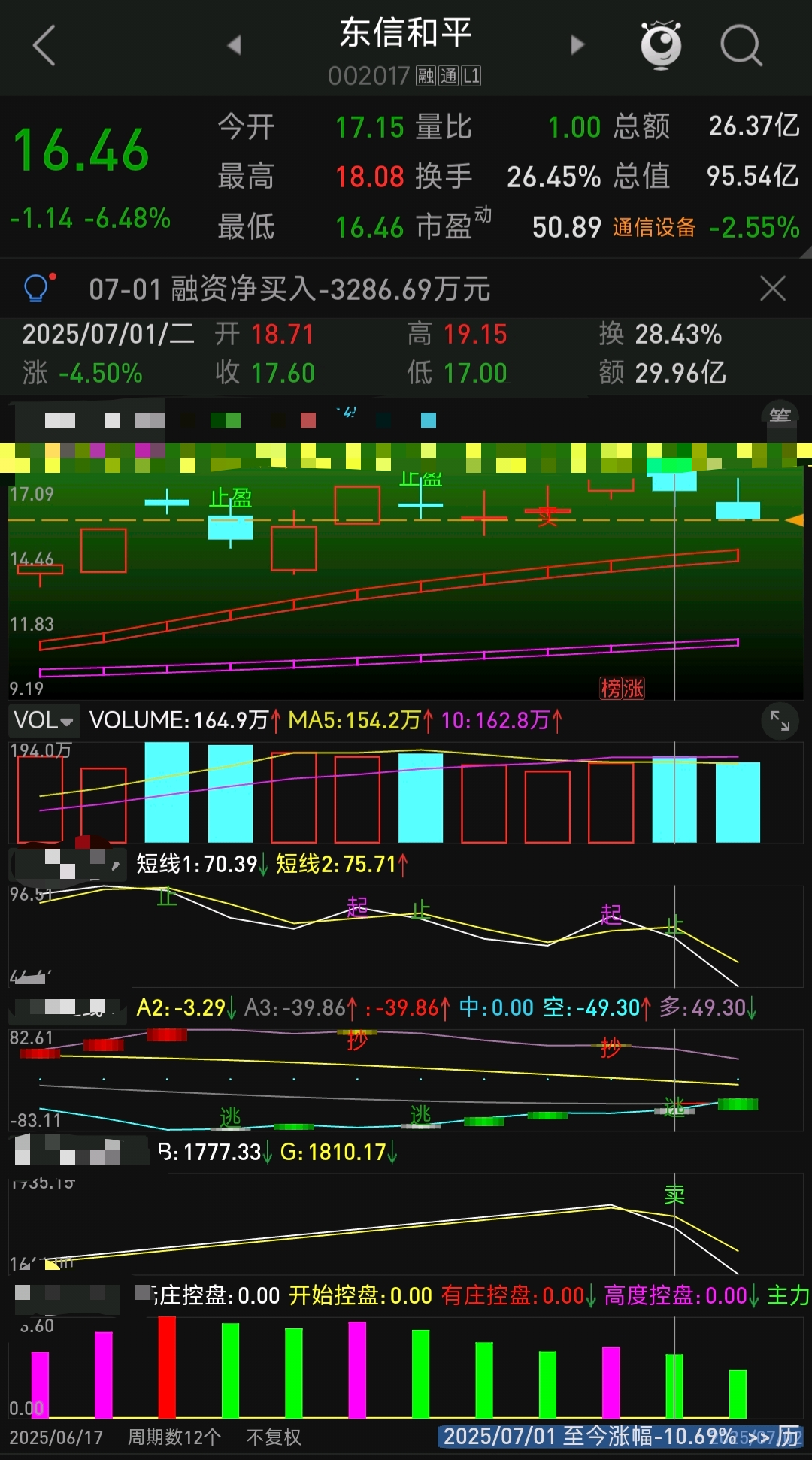Screen dimensions: 812x1460
Task: Open the robot assistant icon
Action: [x=661, y=45]
